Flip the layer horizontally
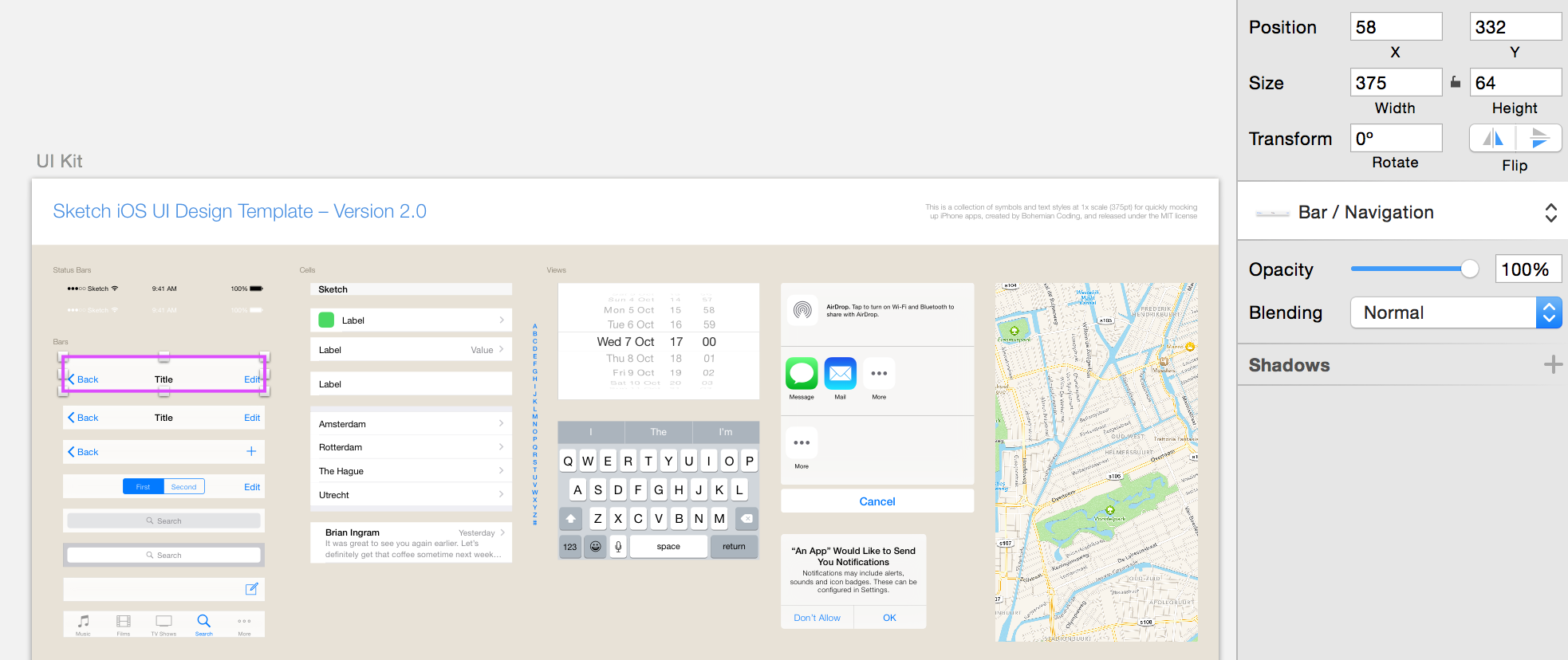Viewport: 1568px width, 660px height. coord(1493,139)
